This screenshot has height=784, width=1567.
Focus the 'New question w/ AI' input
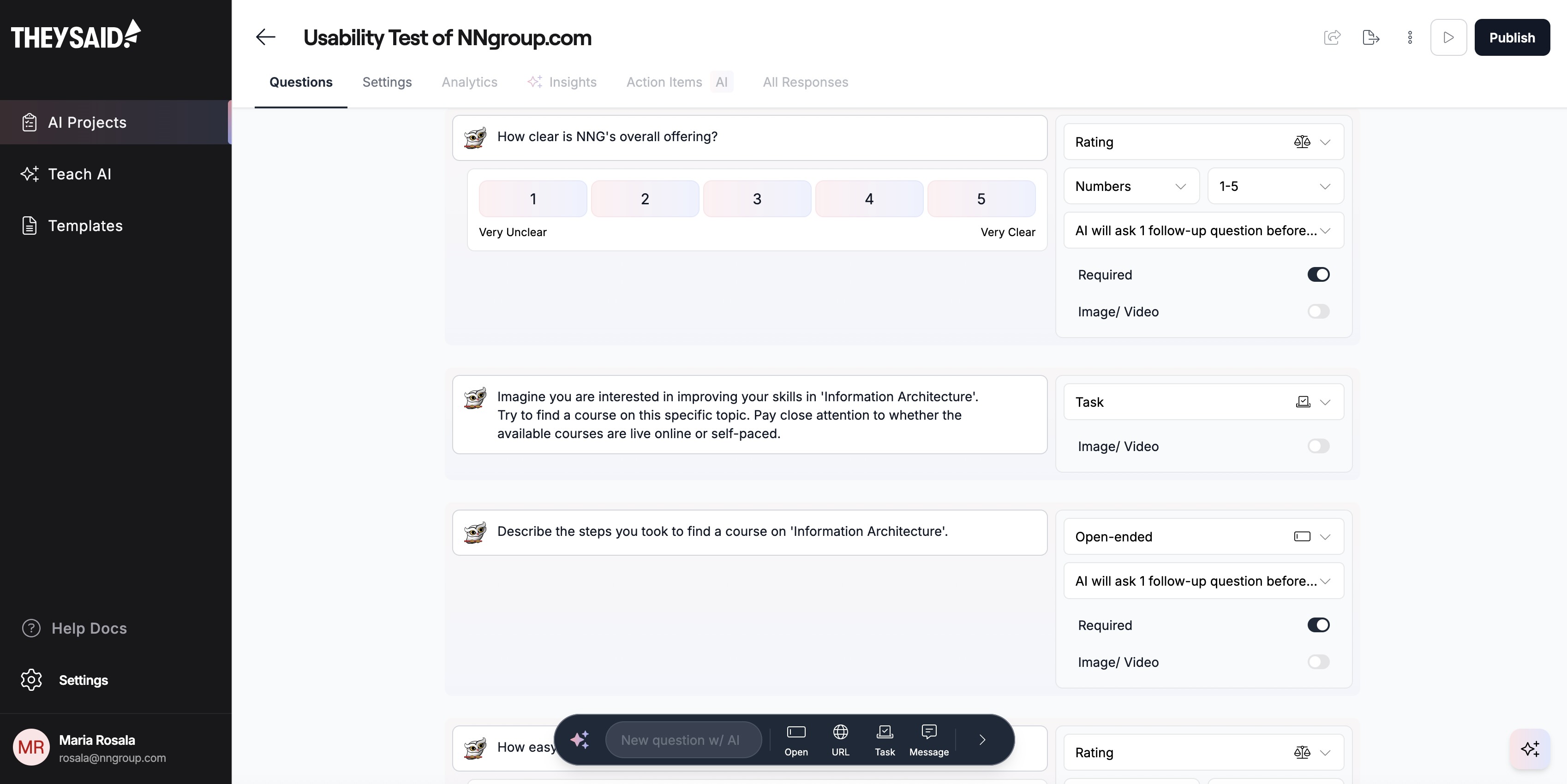[683, 740]
